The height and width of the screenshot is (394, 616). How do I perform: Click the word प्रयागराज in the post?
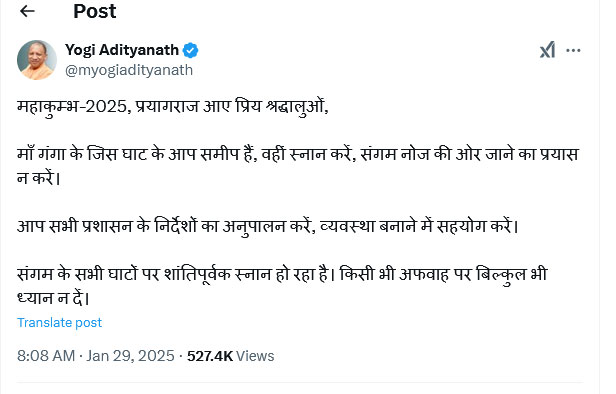pos(167,107)
